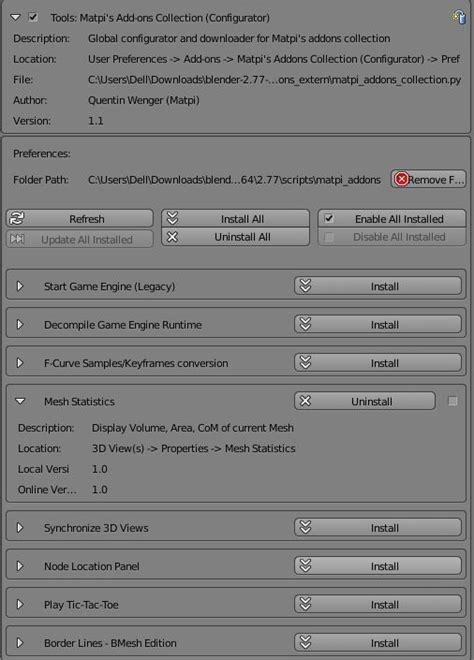Click the Global configurator description text
This screenshot has width=474, height=660.
click(239, 38)
